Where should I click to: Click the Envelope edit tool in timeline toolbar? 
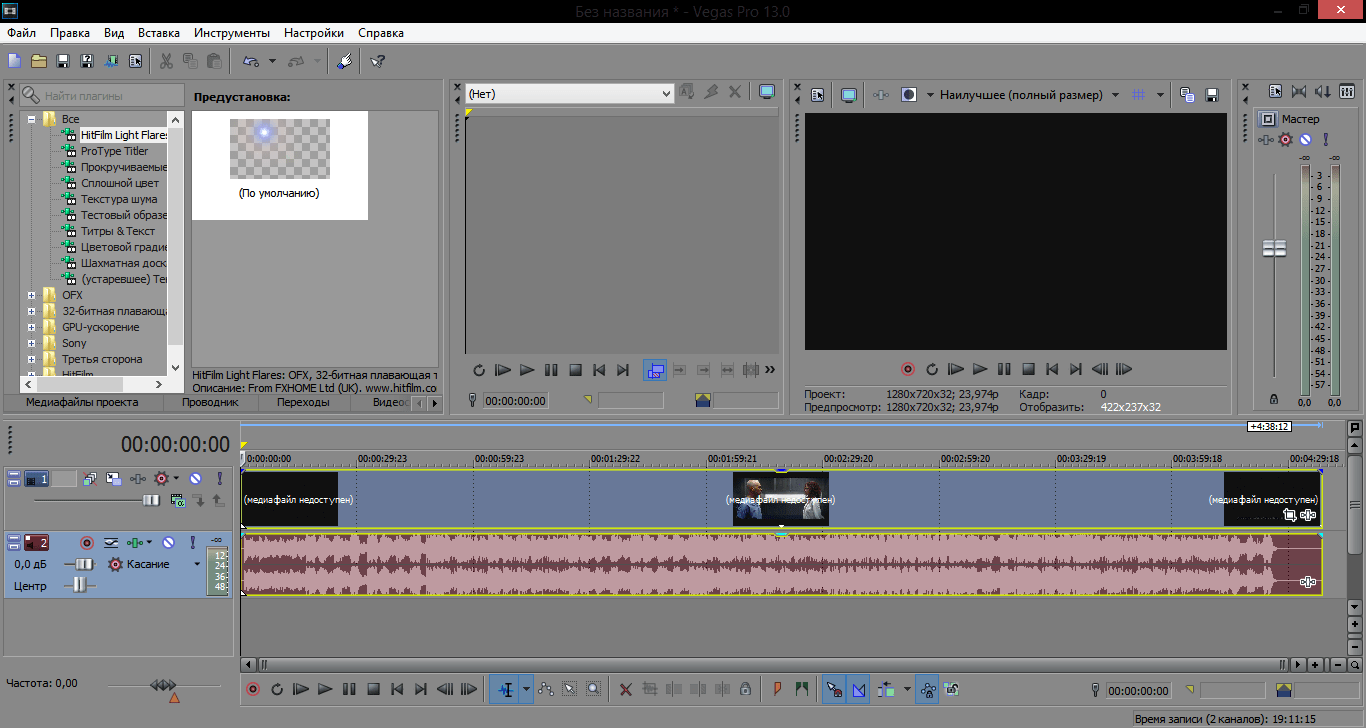click(546, 689)
